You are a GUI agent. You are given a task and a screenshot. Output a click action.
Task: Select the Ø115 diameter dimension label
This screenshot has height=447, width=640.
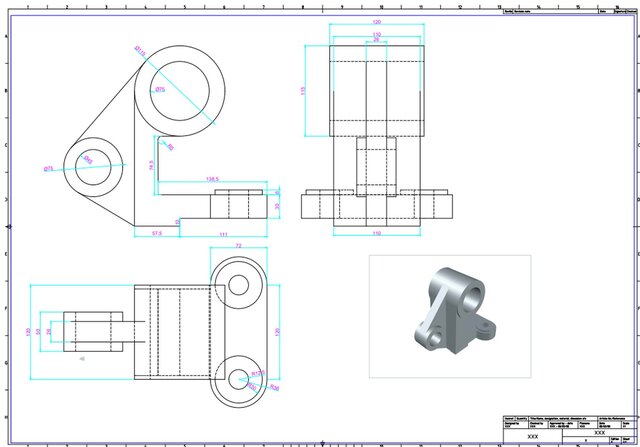click(140, 51)
